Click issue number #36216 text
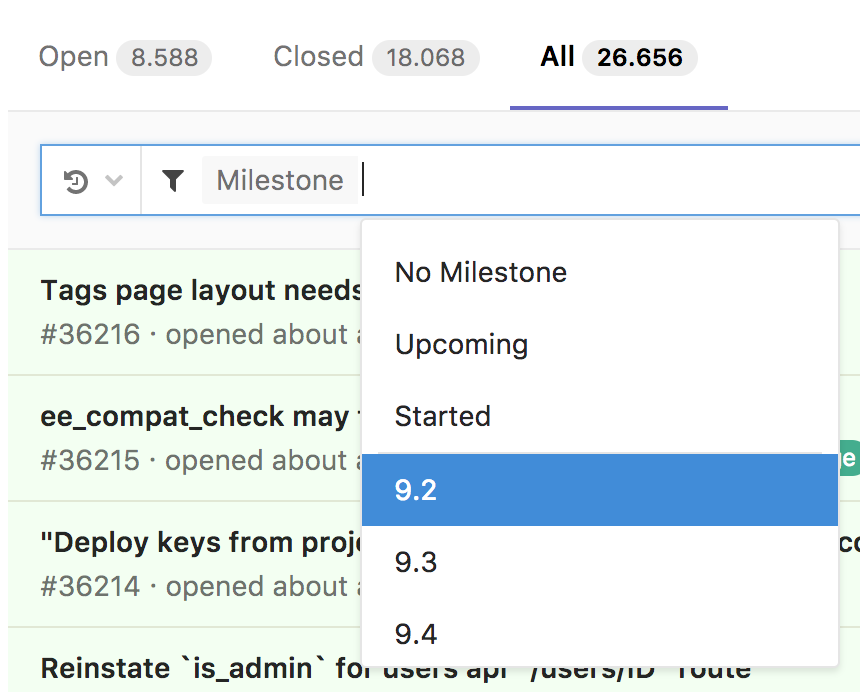 (90, 334)
